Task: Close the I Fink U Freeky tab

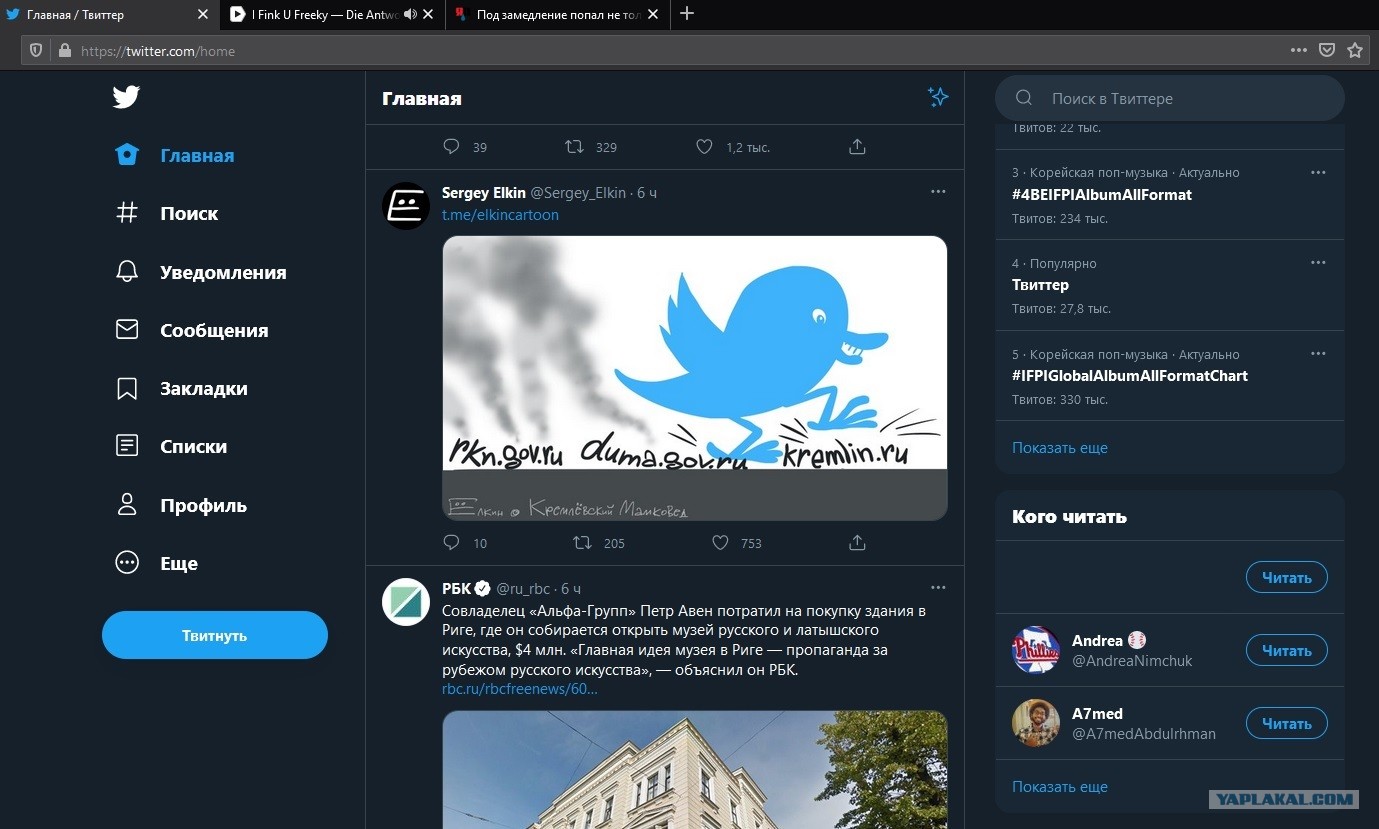Action: tap(428, 15)
